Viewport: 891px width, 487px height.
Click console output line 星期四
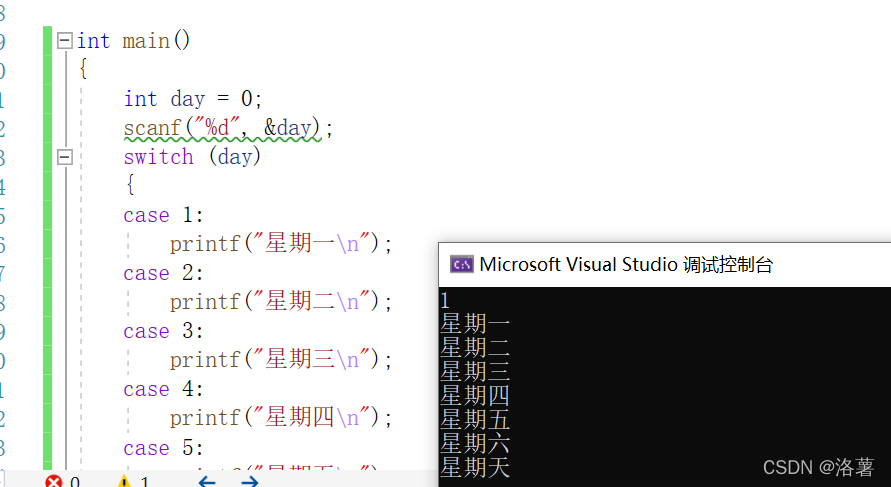[x=475, y=396]
